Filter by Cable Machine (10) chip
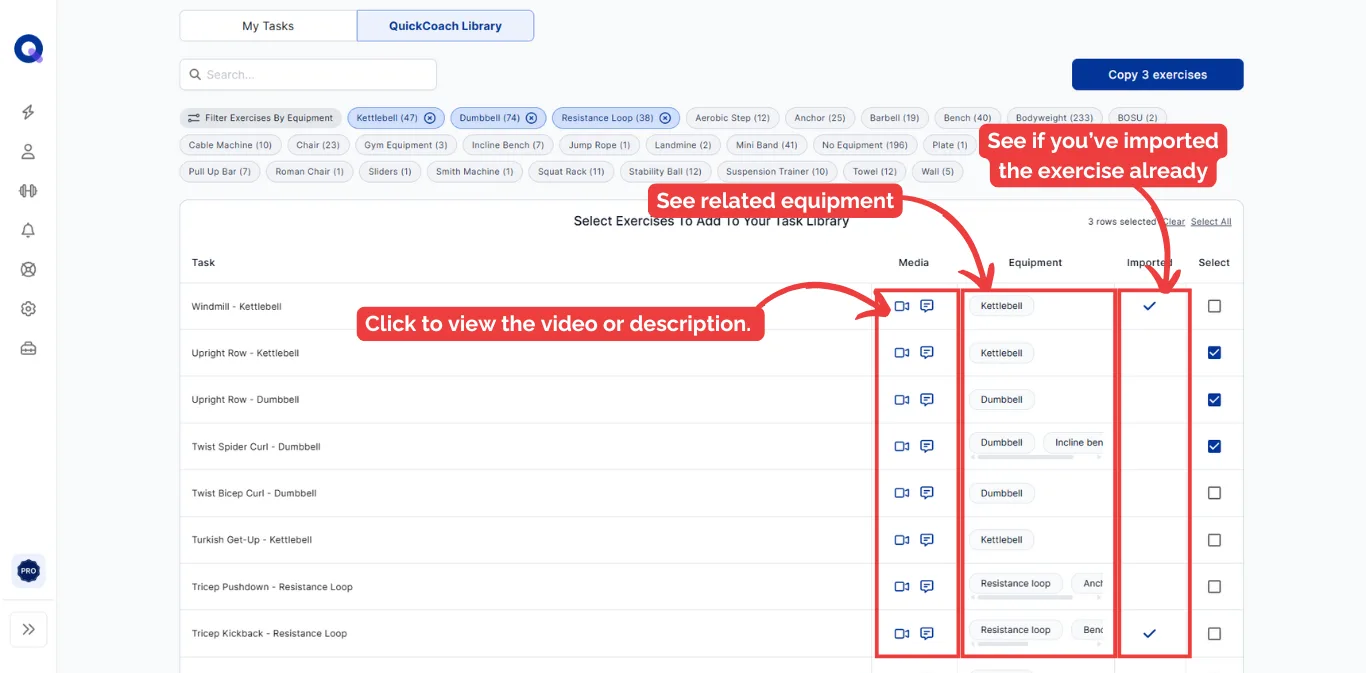 (x=230, y=145)
